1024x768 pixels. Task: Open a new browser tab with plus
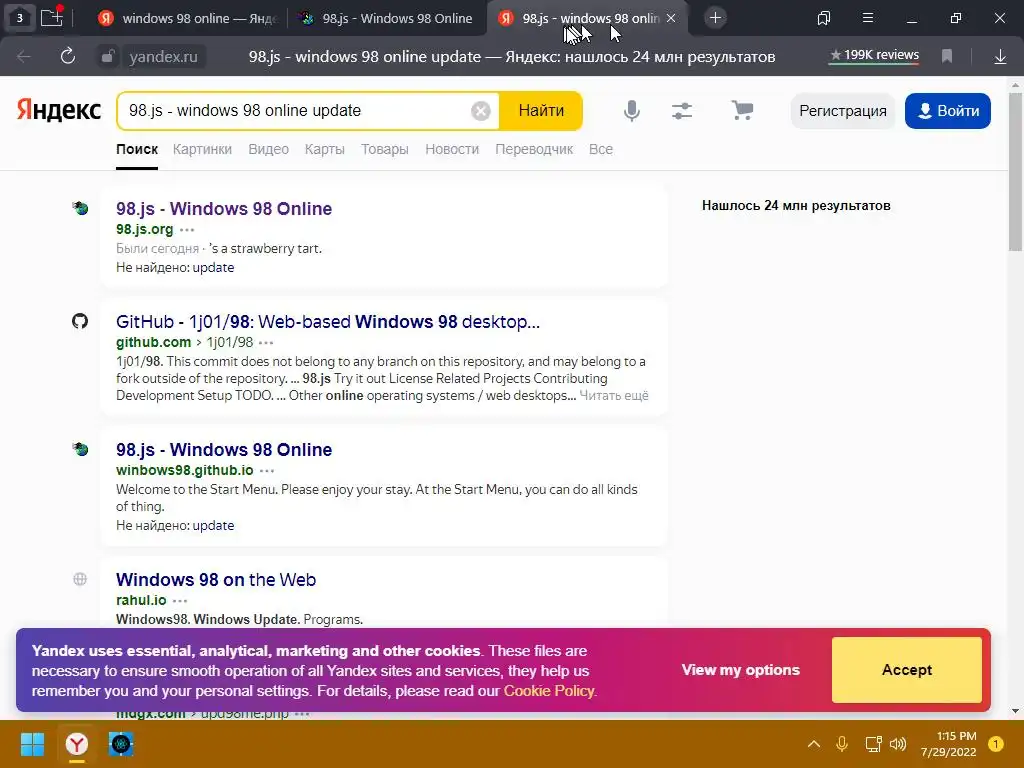(x=715, y=18)
